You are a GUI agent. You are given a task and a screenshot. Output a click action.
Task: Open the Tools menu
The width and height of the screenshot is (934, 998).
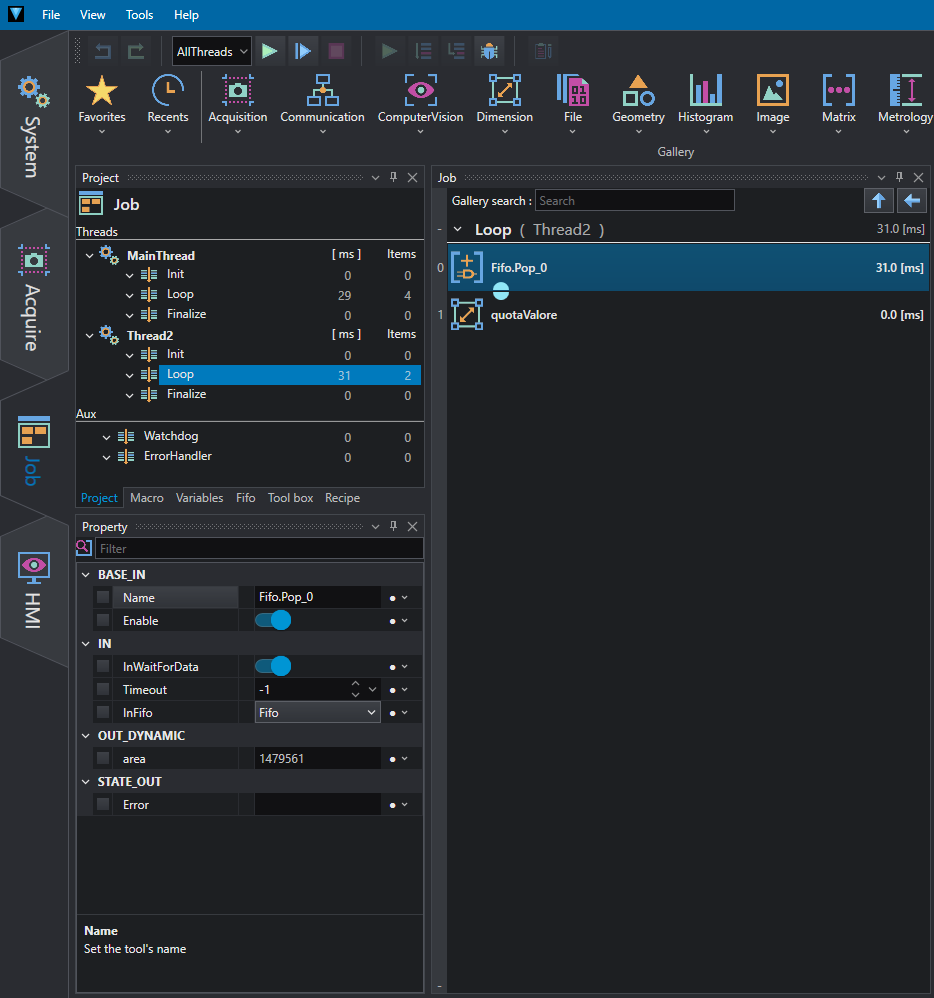click(x=139, y=15)
